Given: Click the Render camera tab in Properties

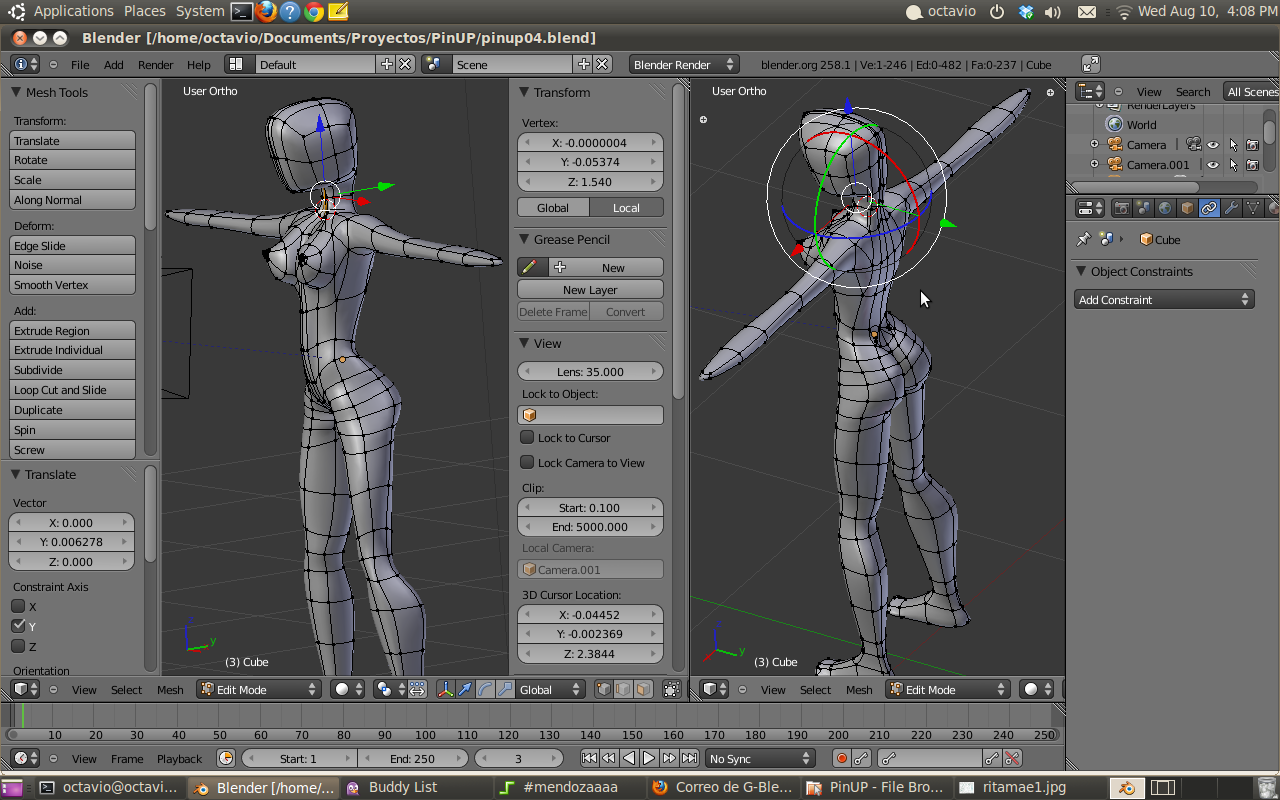Looking at the screenshot, I should 1121,208.
